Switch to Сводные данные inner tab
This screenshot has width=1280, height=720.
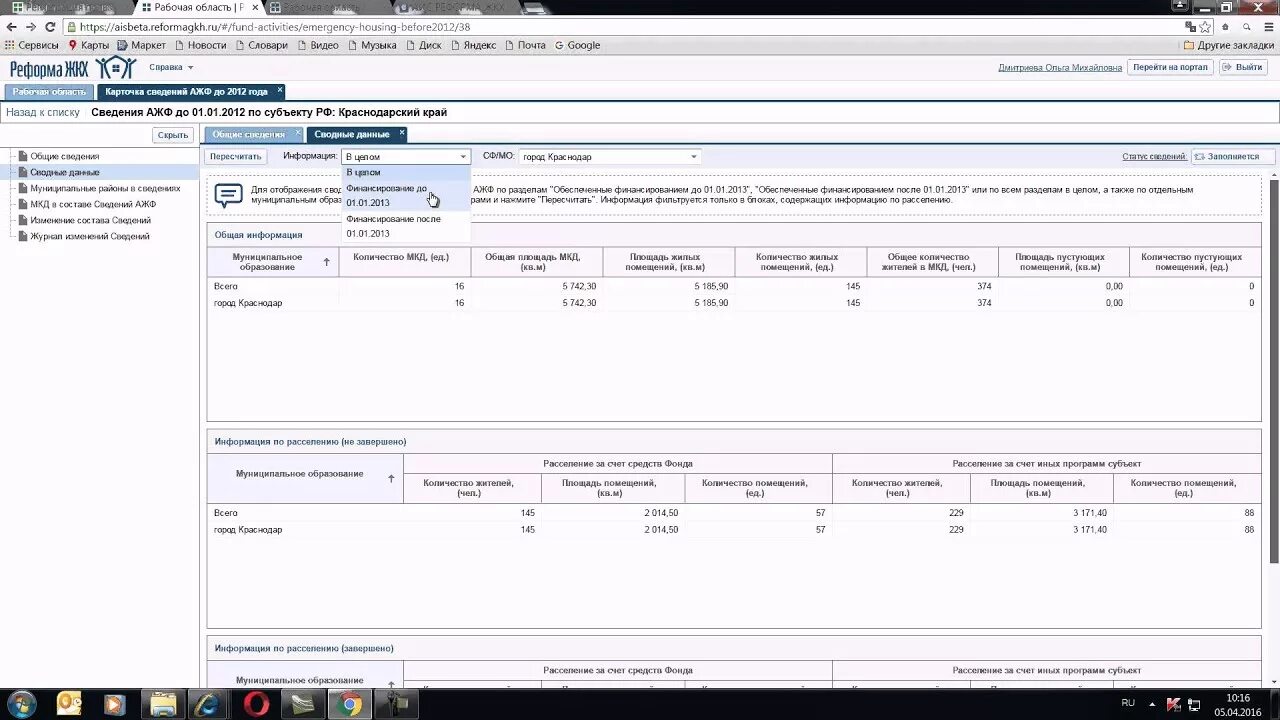point(352,134)
